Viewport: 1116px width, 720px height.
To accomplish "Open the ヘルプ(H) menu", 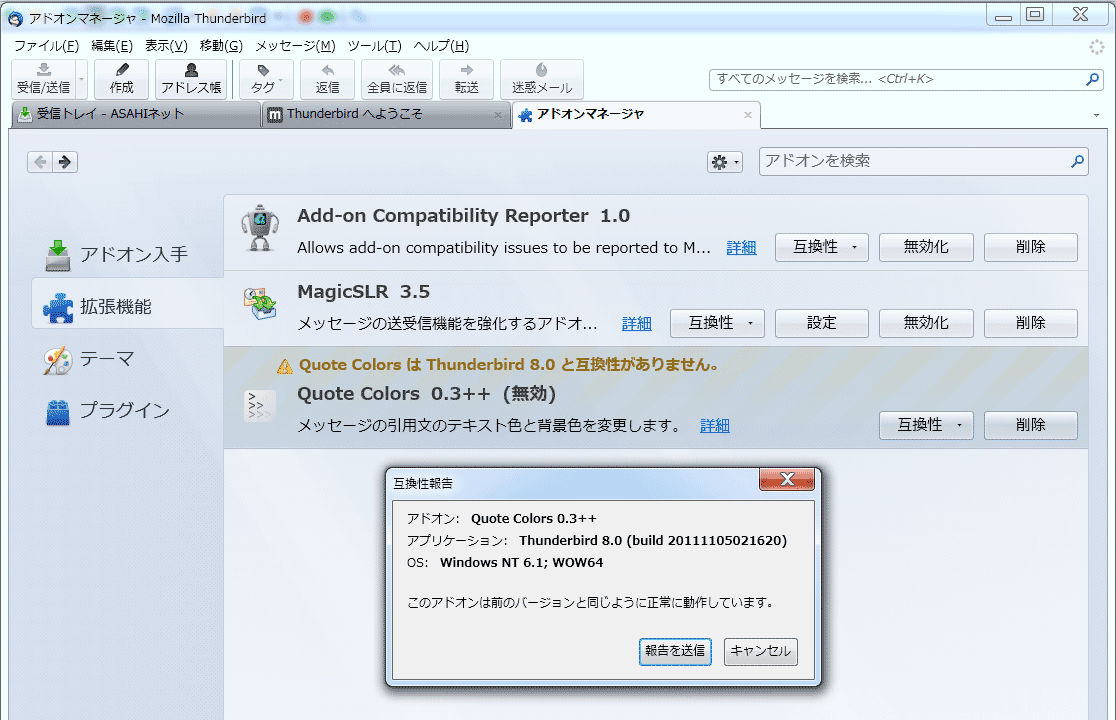I will (x=441, y=46).
